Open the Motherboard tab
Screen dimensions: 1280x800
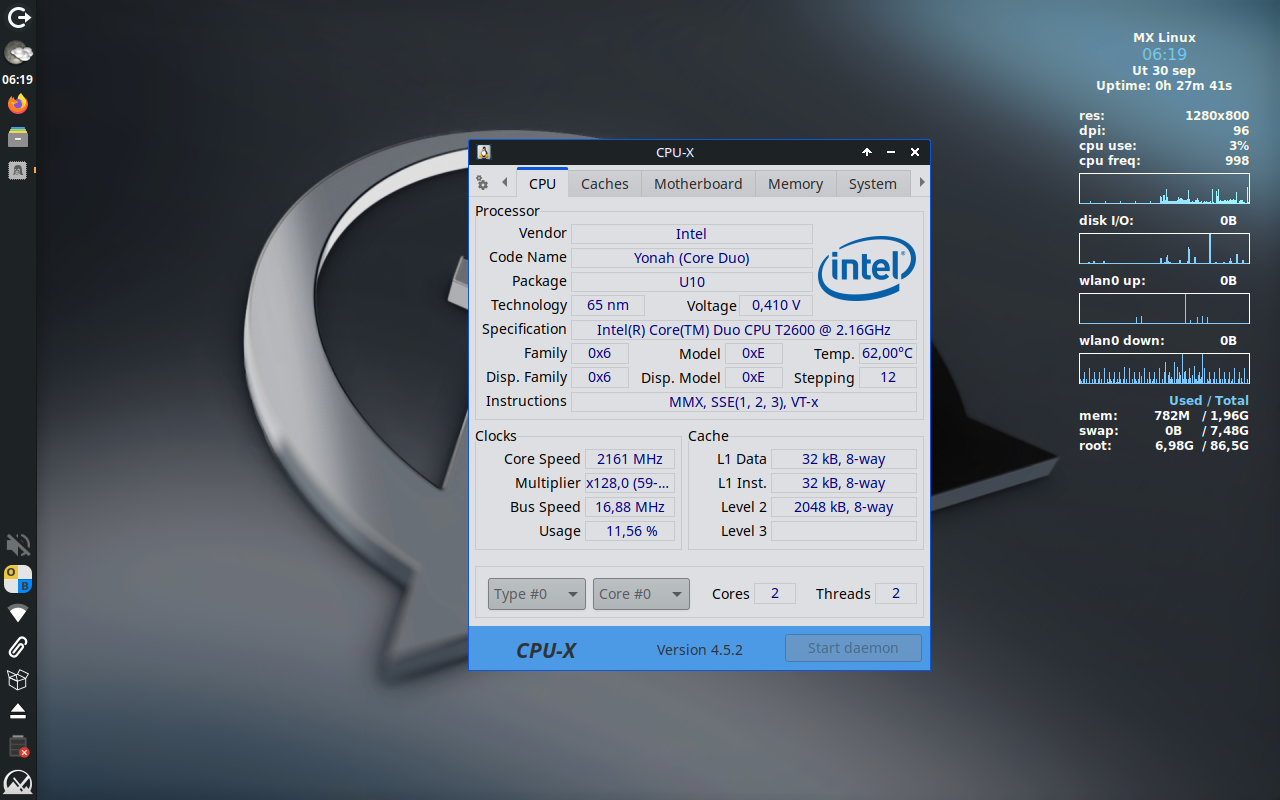(698, 183)
